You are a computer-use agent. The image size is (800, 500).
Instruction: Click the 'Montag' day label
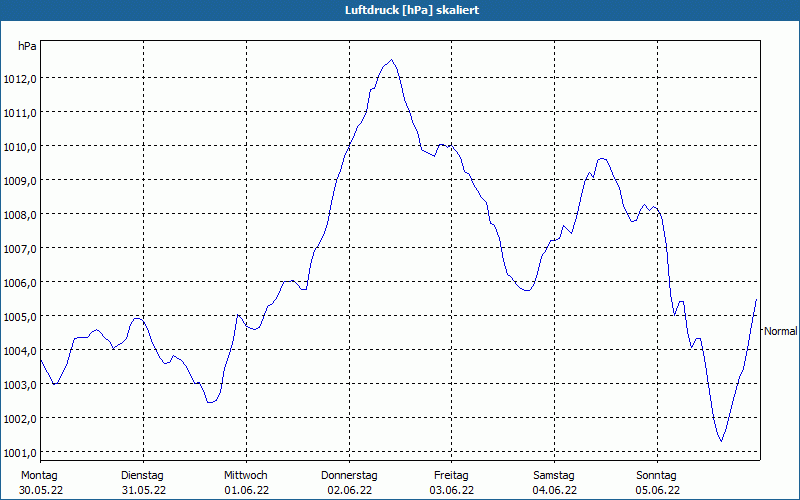39,476
